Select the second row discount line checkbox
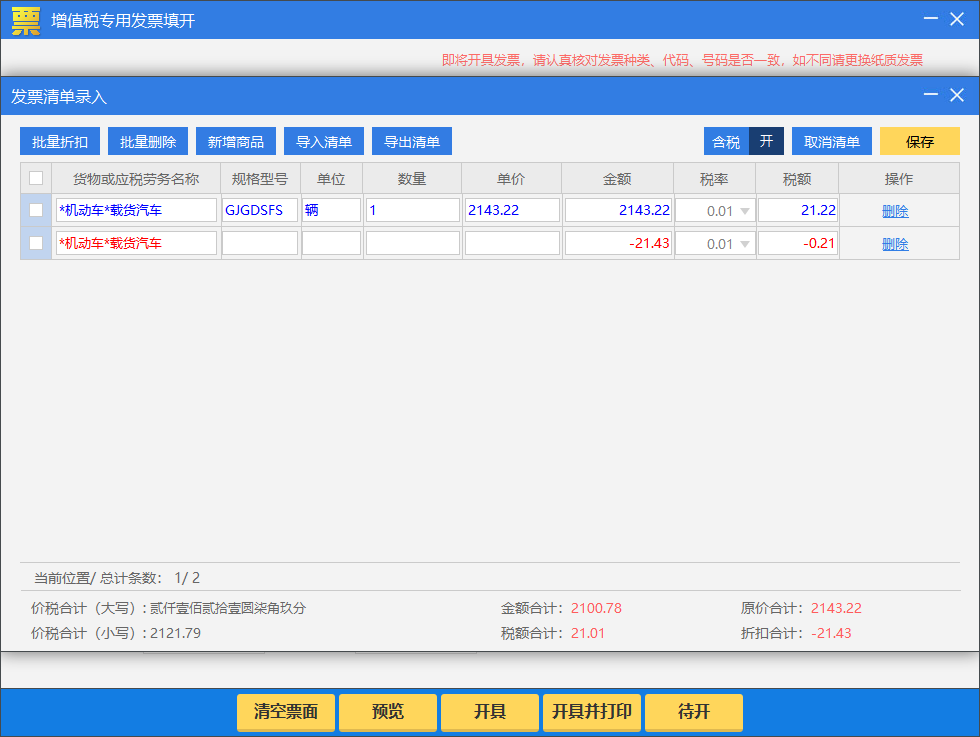 coord(36,243)
